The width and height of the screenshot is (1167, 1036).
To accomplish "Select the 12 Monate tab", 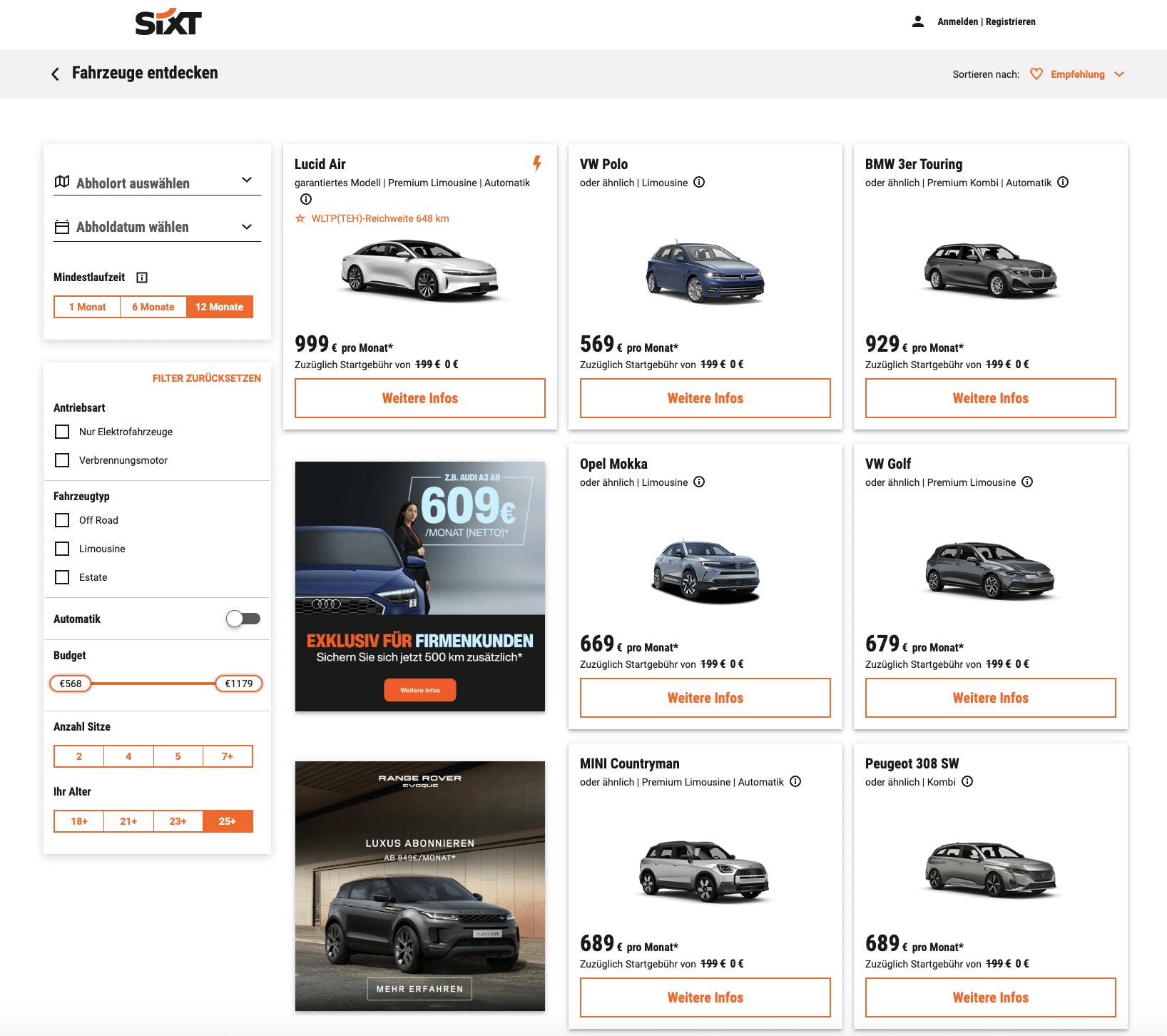I will pyautogui.click(x=220, y=307).
